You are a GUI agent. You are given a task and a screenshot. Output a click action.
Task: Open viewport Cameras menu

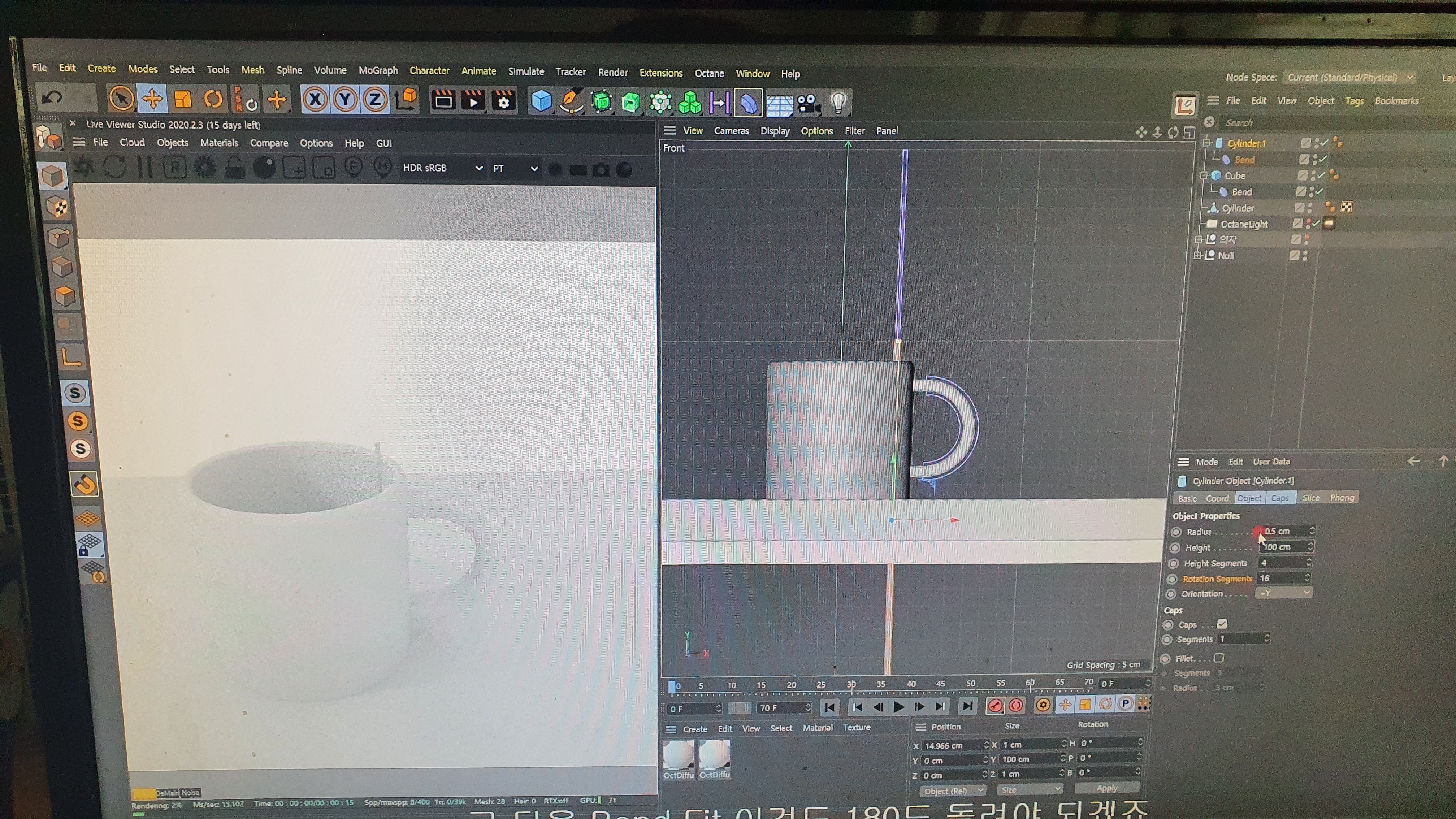point(731,131)
